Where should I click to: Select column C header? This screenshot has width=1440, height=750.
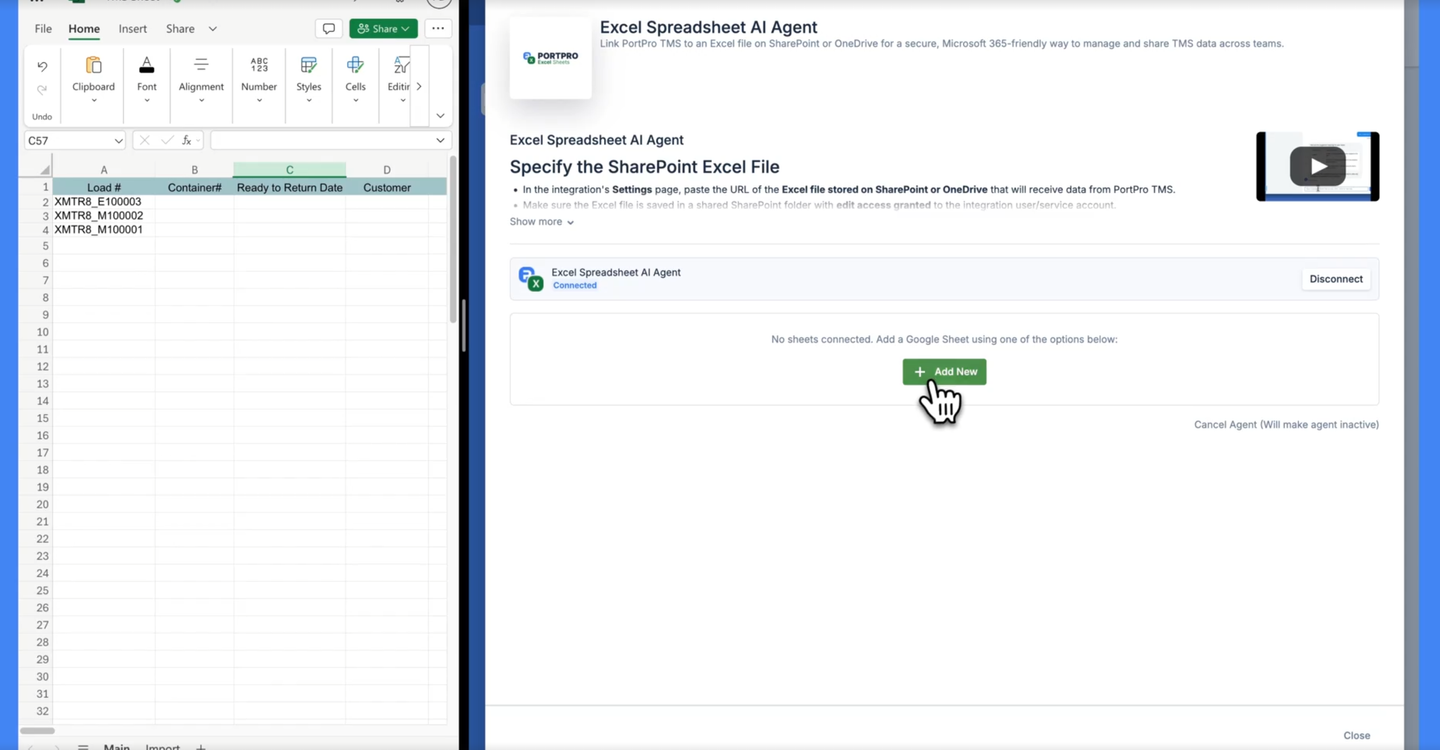(290, 170)
